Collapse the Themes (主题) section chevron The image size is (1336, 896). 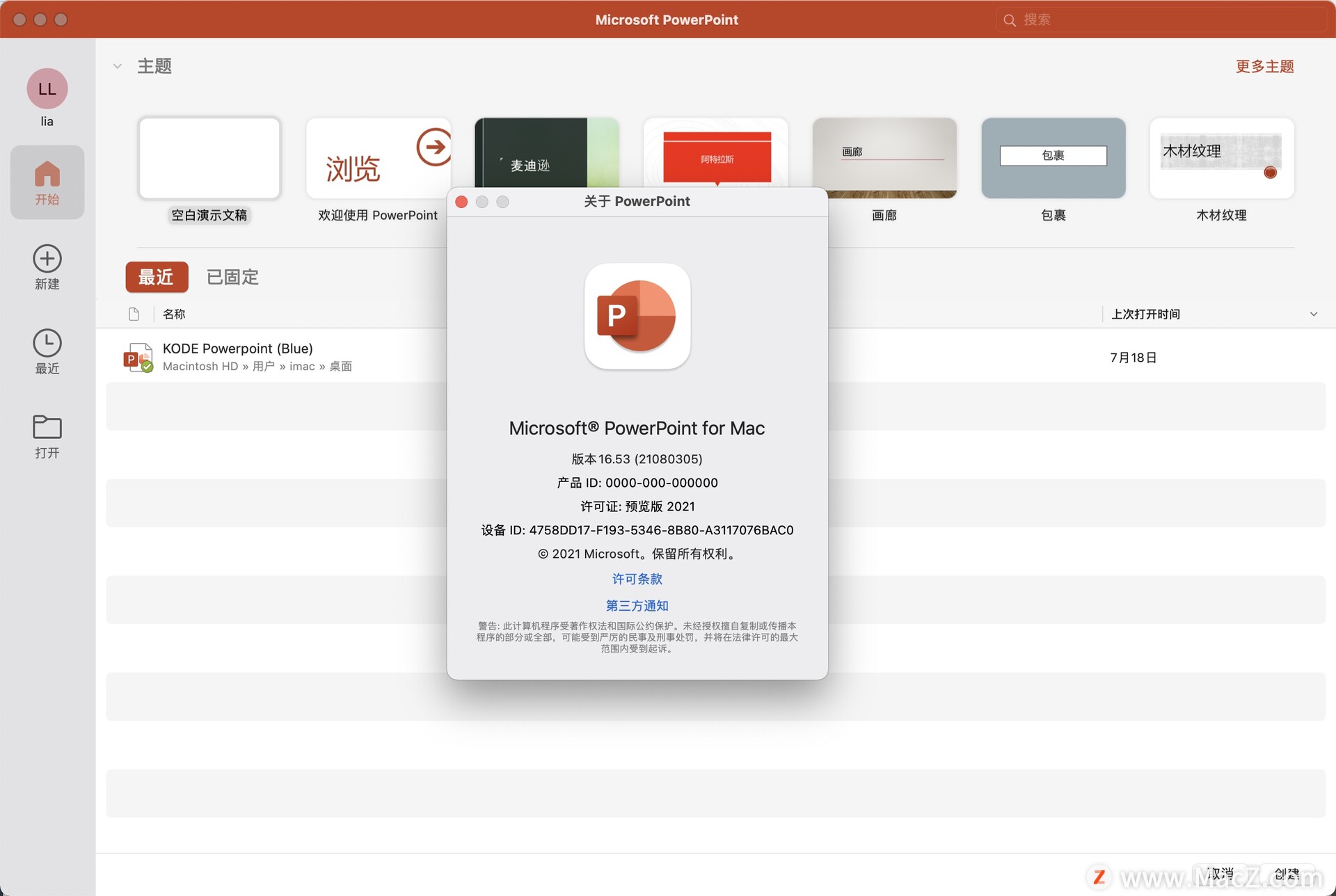118,66
